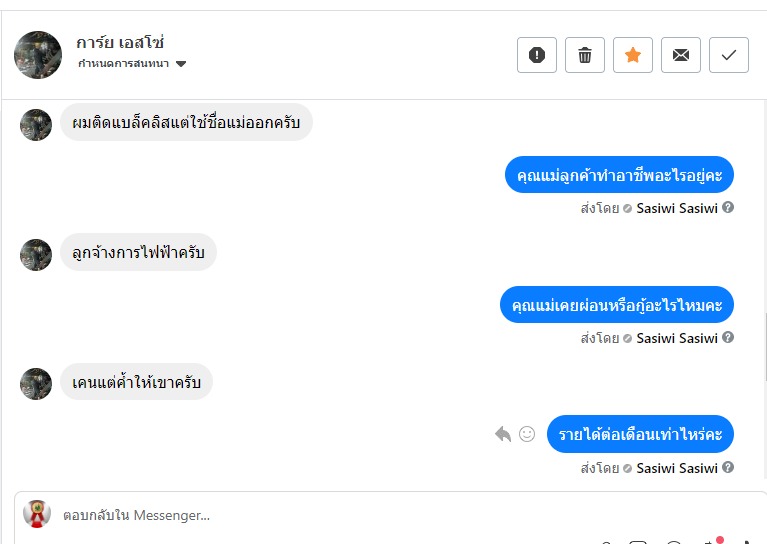
Task: Click help icon under คุณแม่ลูกค้าทำอาชีพ message
Action: tap(728, 208)
